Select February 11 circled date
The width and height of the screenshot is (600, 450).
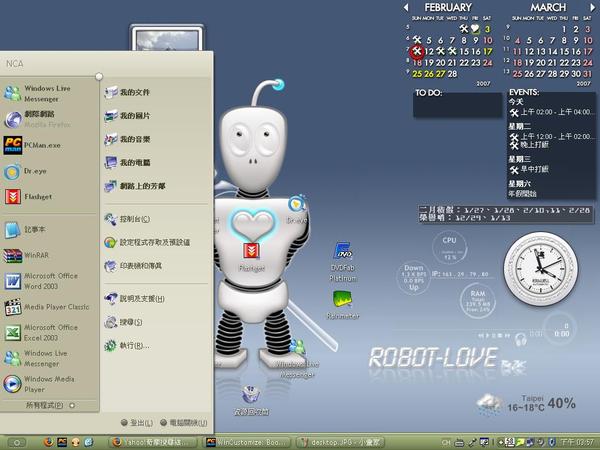pyautogui.click(x=417, y=51)
